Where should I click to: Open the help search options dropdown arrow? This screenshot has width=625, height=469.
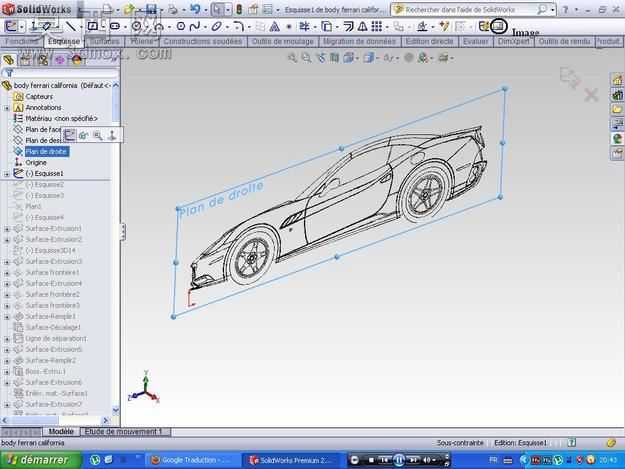tap(553, 10)
